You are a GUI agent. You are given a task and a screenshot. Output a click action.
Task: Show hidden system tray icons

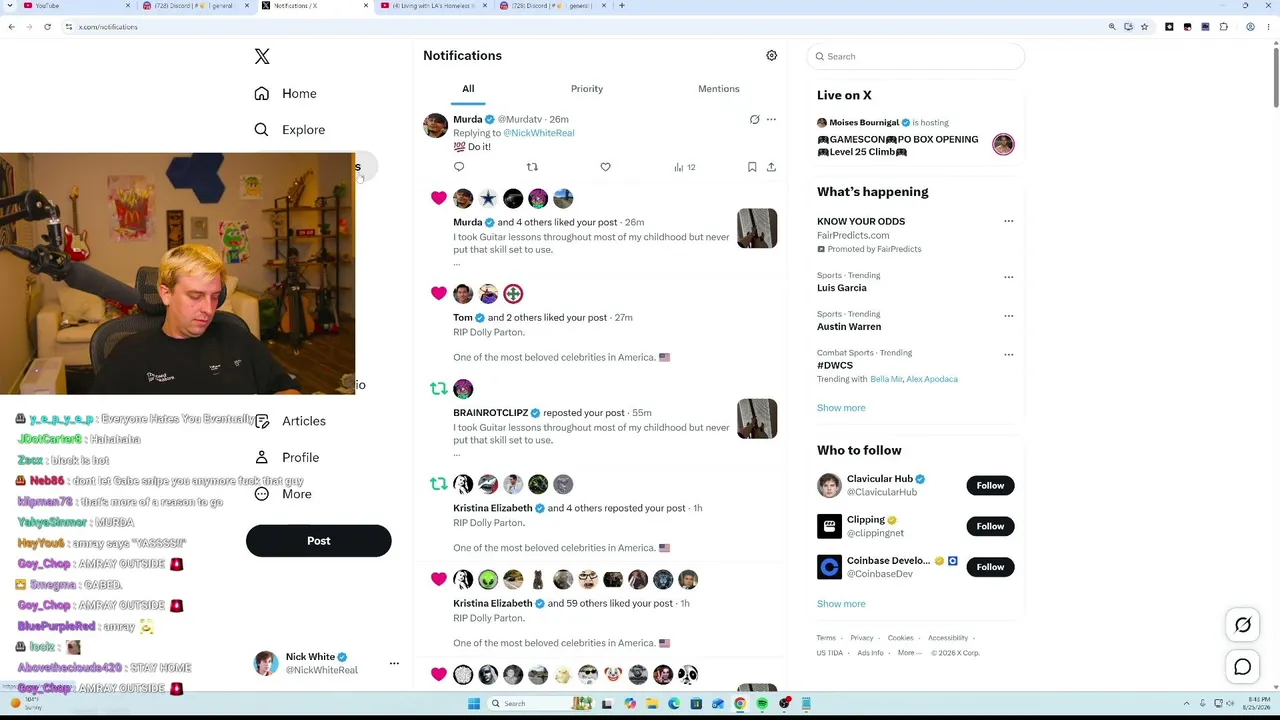[x=1187, y=704]
